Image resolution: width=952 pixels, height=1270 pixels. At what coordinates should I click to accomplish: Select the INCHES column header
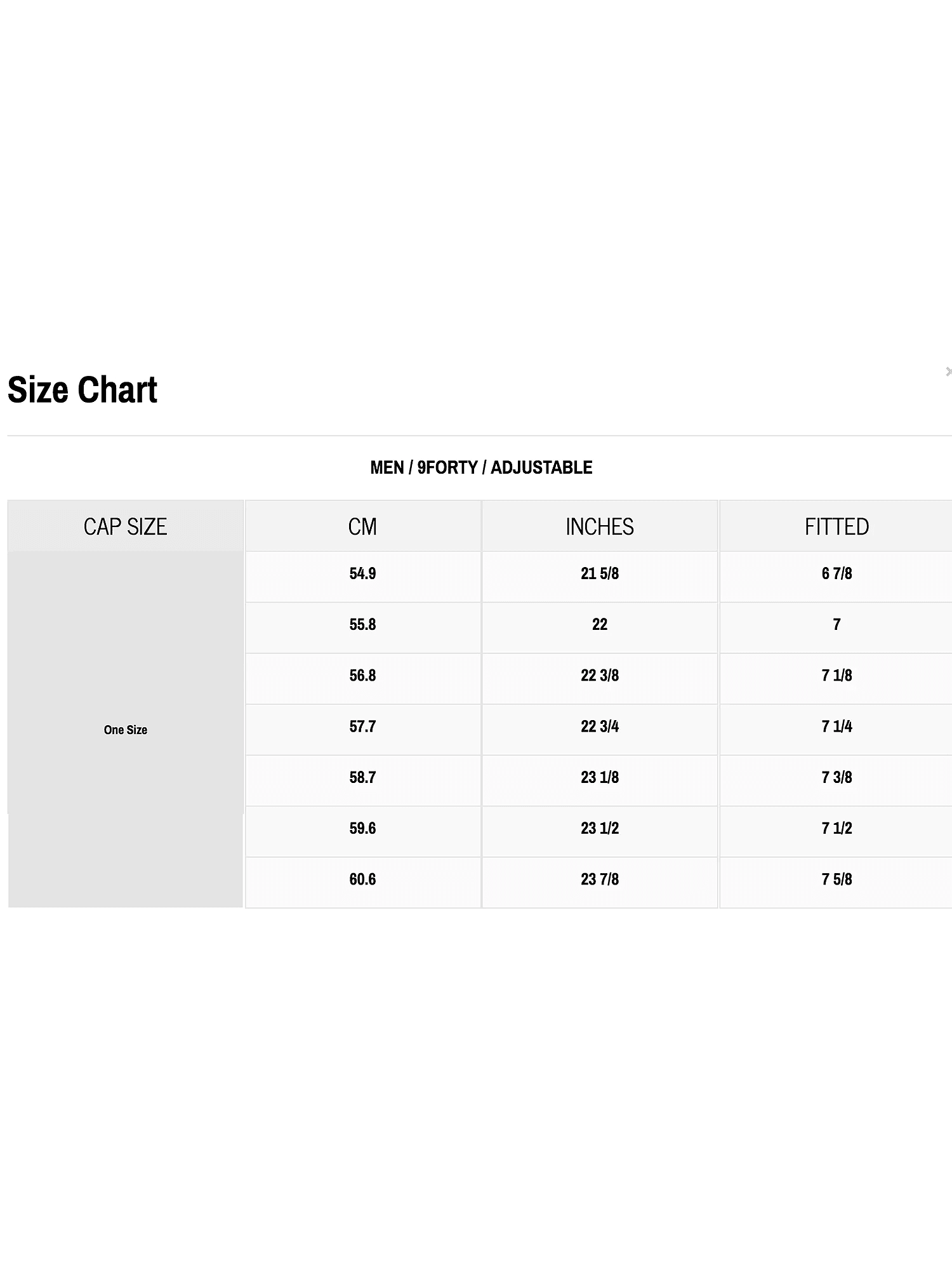pos(600,526)
